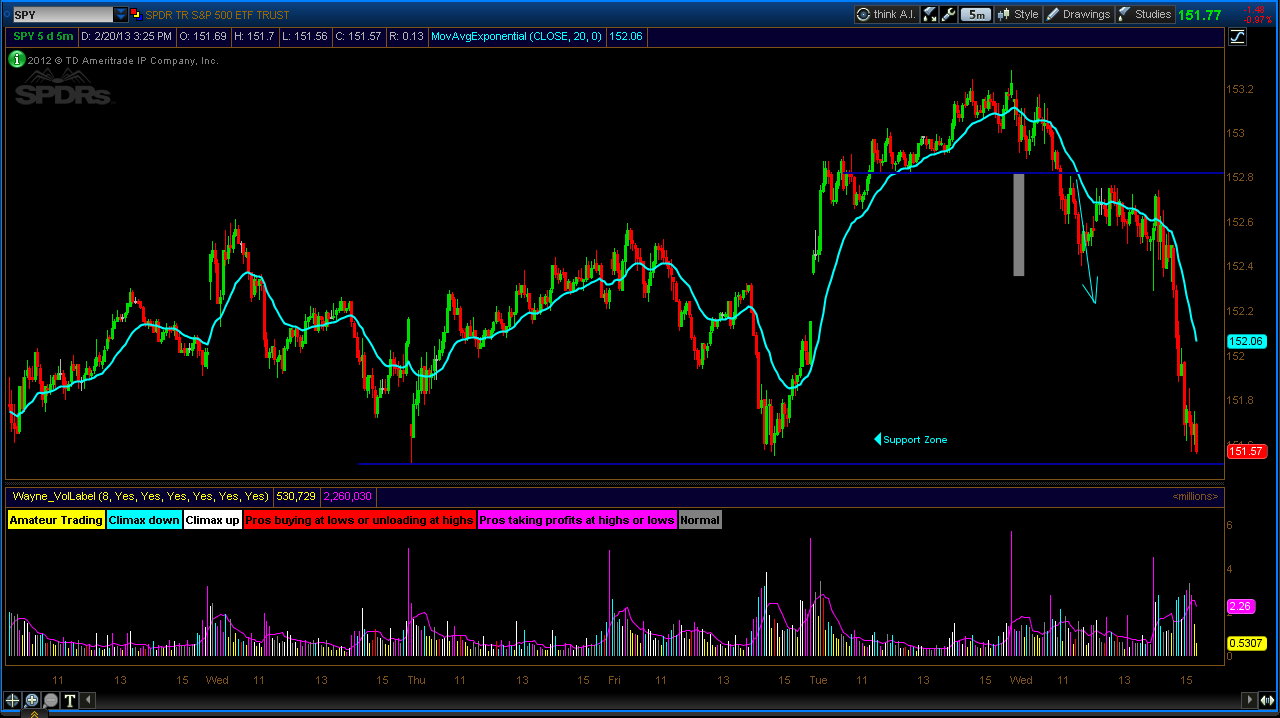
Task: Click the 'SPY 5 d 5m' label
Action: 43,36
